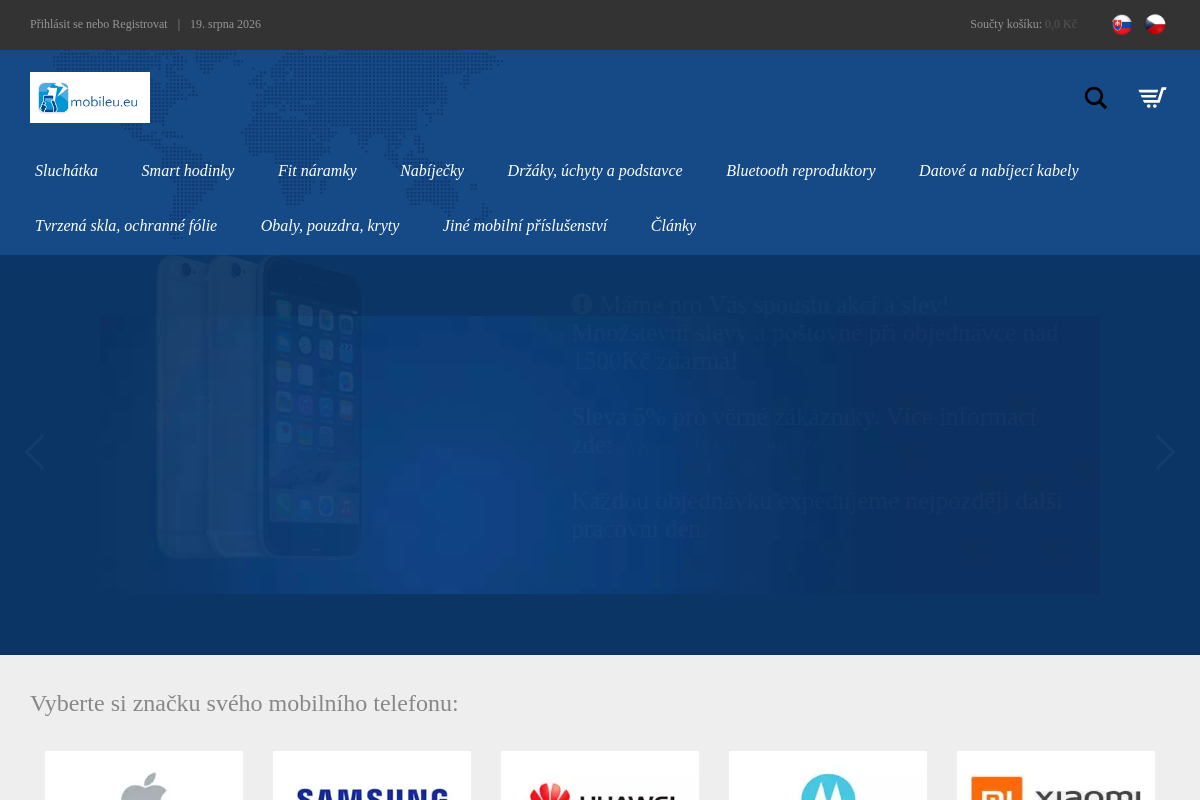Open Bluetooth reproduktory category
Viewport: 1200px width, 800px height.
(801, 171)
